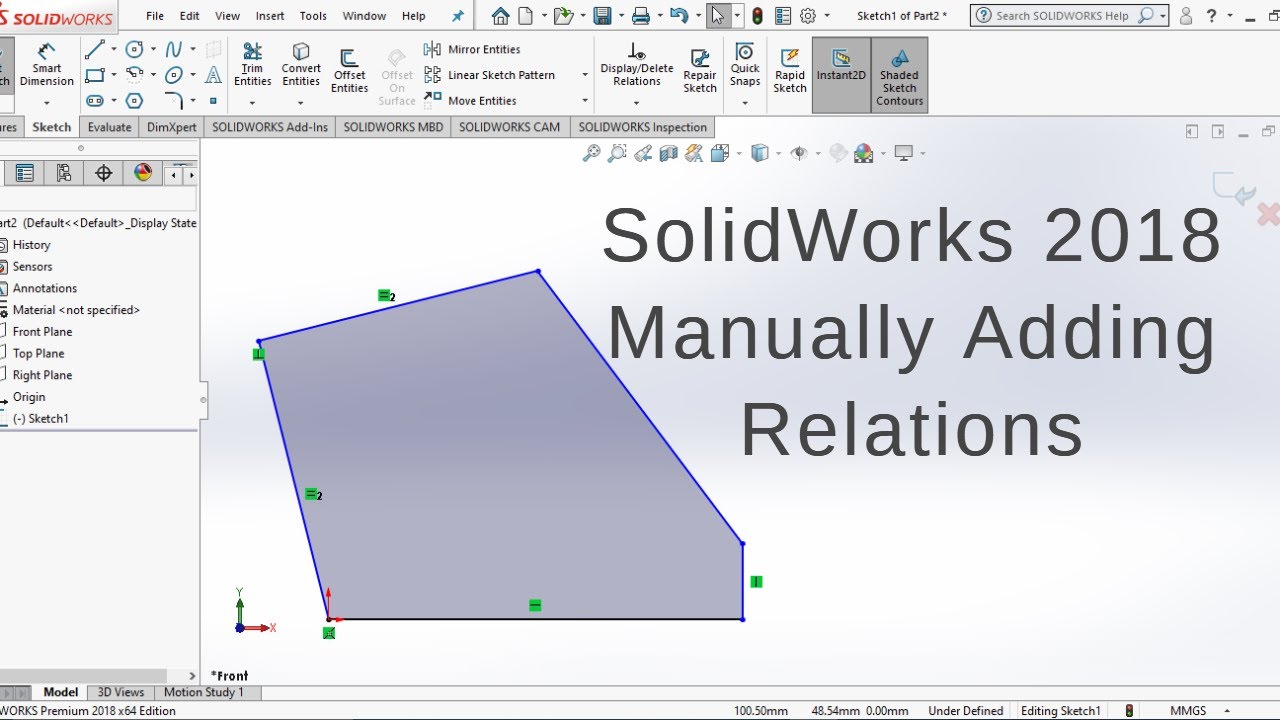
Task: Select the Circle sketch tool
Action: (134, 50)
